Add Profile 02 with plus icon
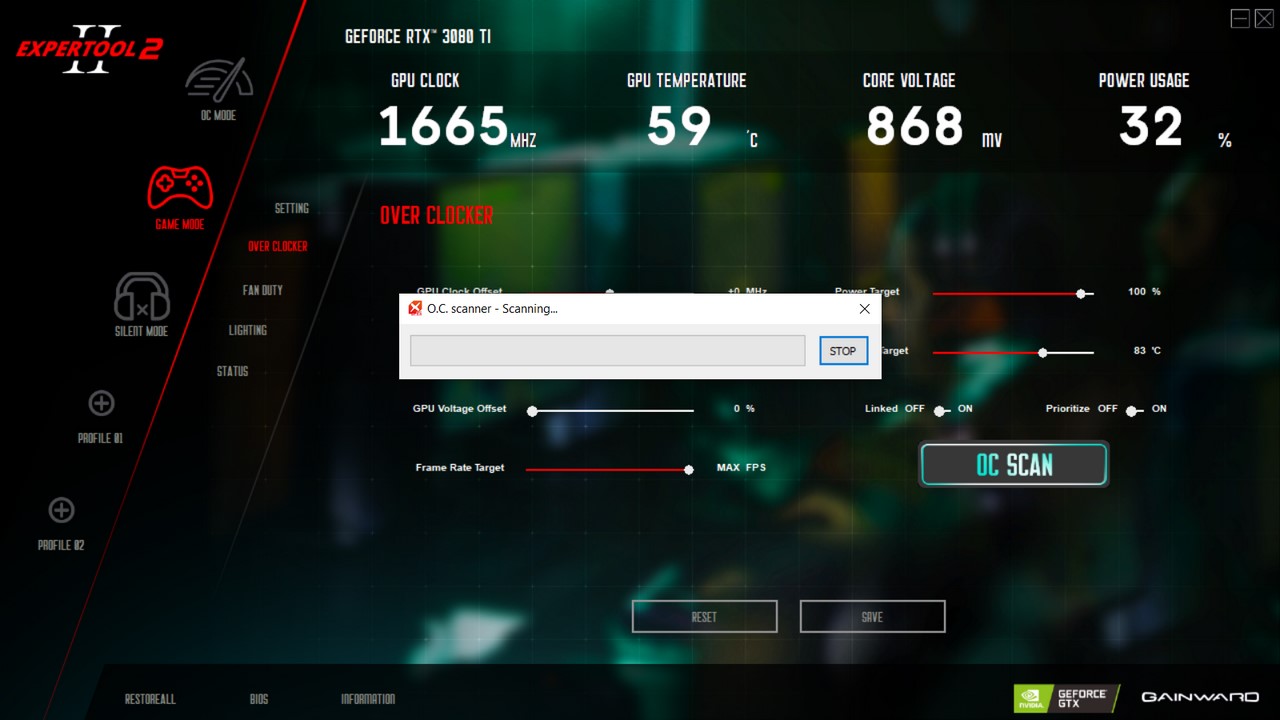The image size is (1280, 720). point(61,510)
